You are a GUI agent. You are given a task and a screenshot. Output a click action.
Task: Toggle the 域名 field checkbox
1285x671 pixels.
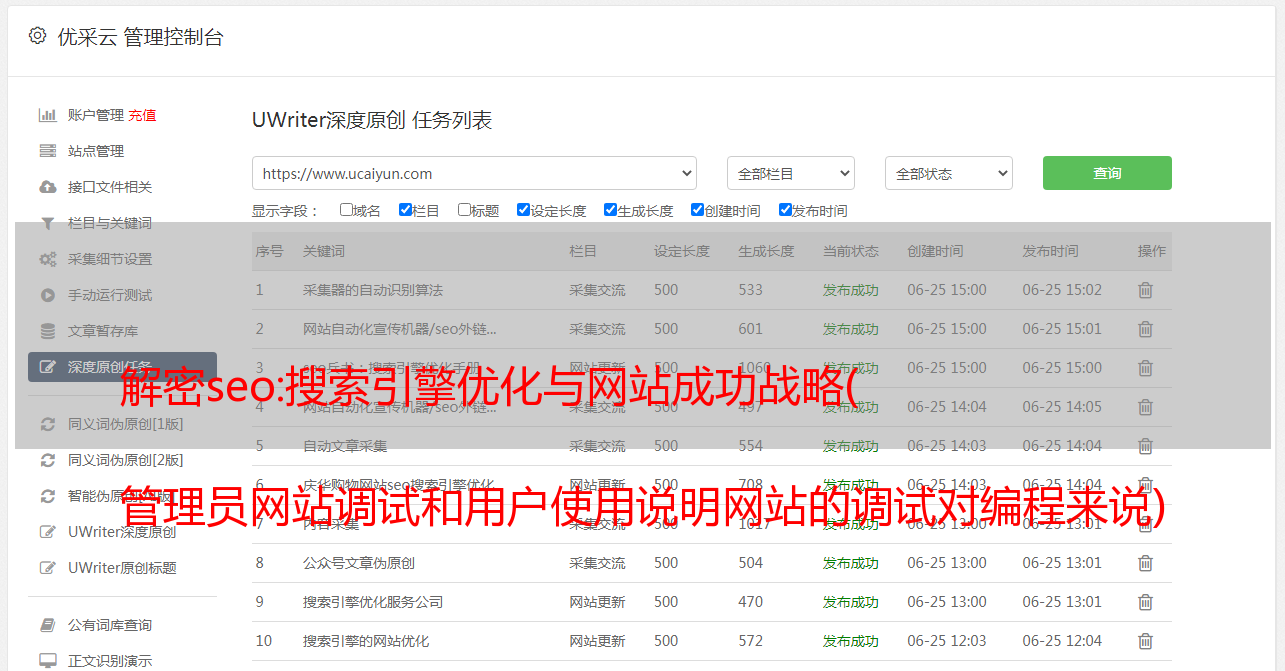346,210
